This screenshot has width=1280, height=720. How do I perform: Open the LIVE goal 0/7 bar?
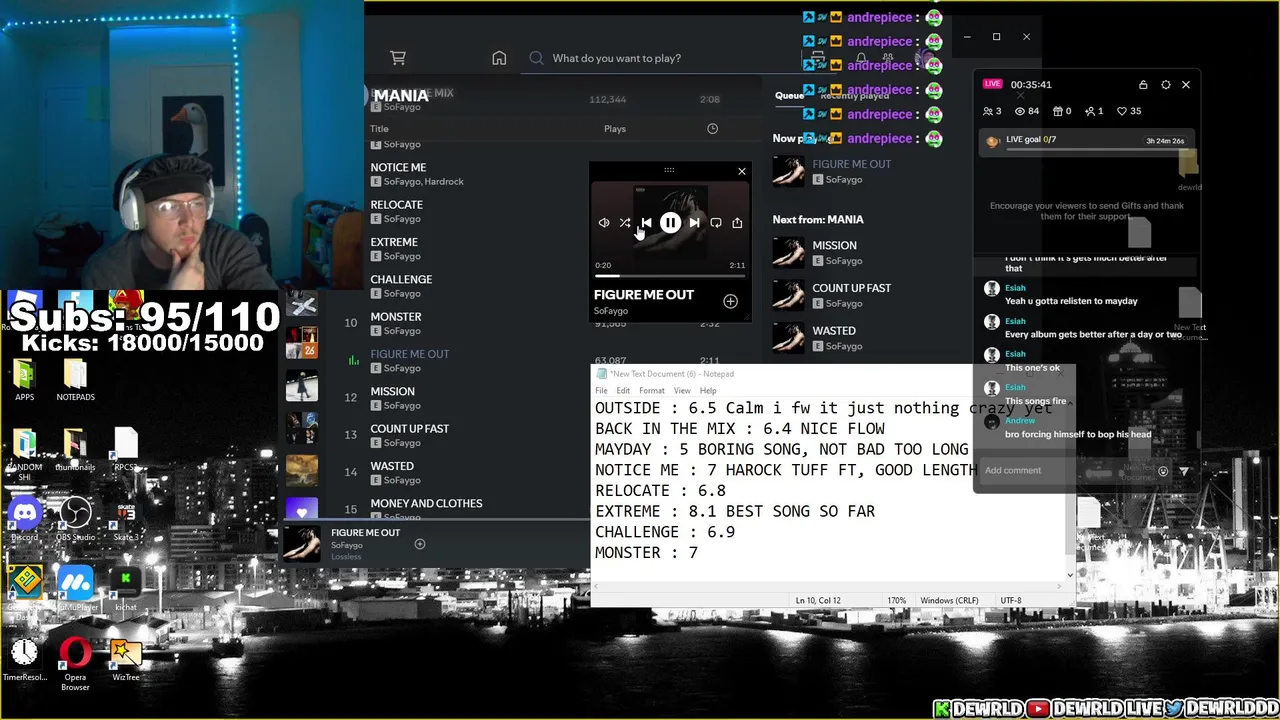point(1086,141)
